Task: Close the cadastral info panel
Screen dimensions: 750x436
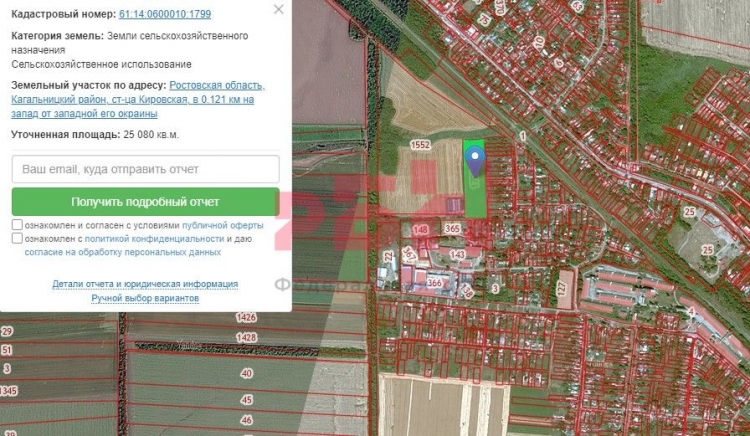Action: (279, 9)
